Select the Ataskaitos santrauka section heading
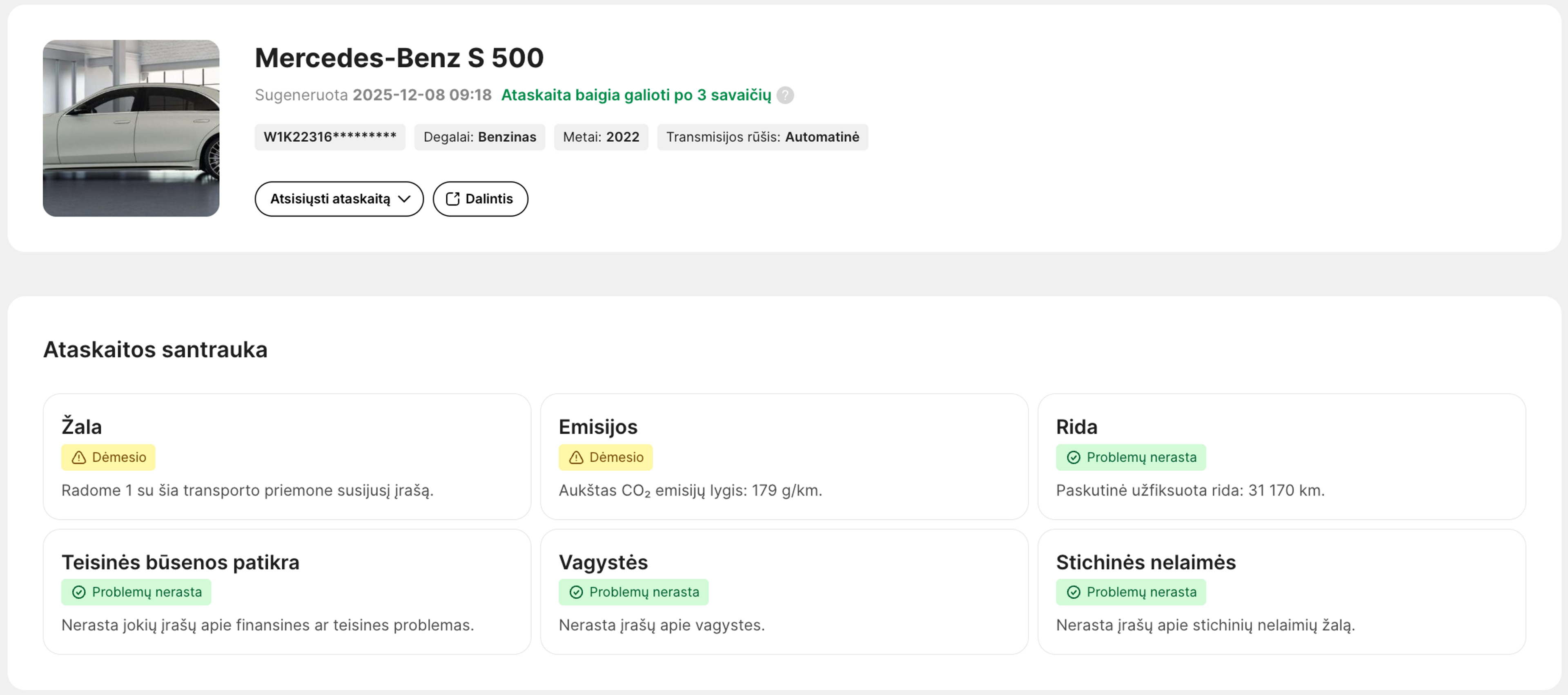Viewport: 1568px width, 695px height. [155, 349]
